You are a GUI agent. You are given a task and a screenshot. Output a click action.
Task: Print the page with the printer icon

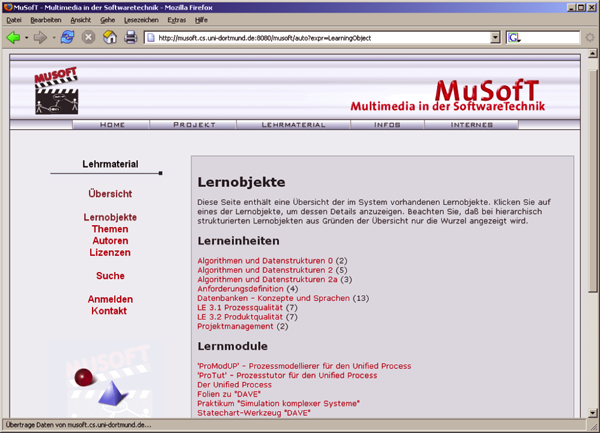point(130,37)
